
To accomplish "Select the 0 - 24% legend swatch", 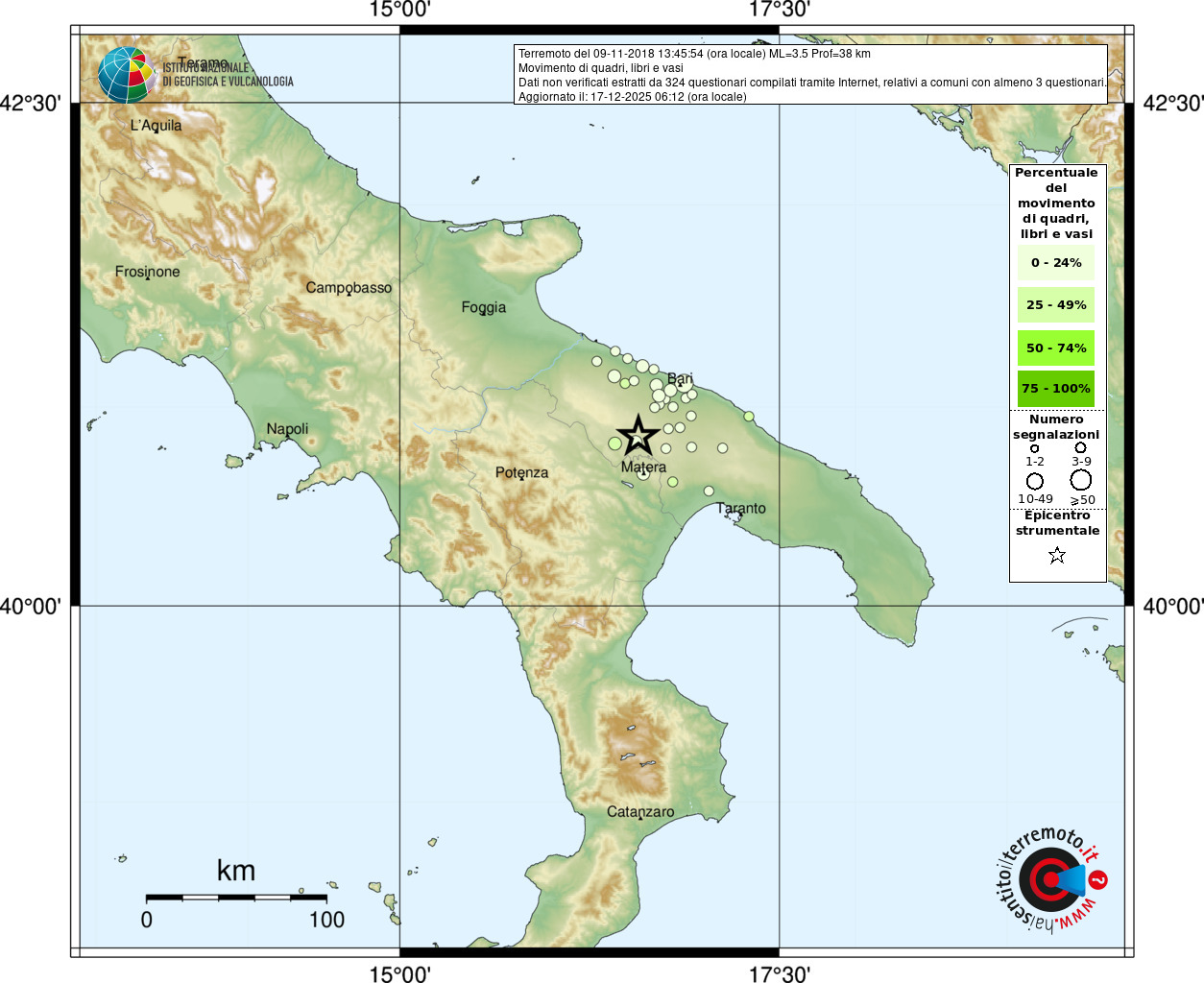I will pos(1056,262).
